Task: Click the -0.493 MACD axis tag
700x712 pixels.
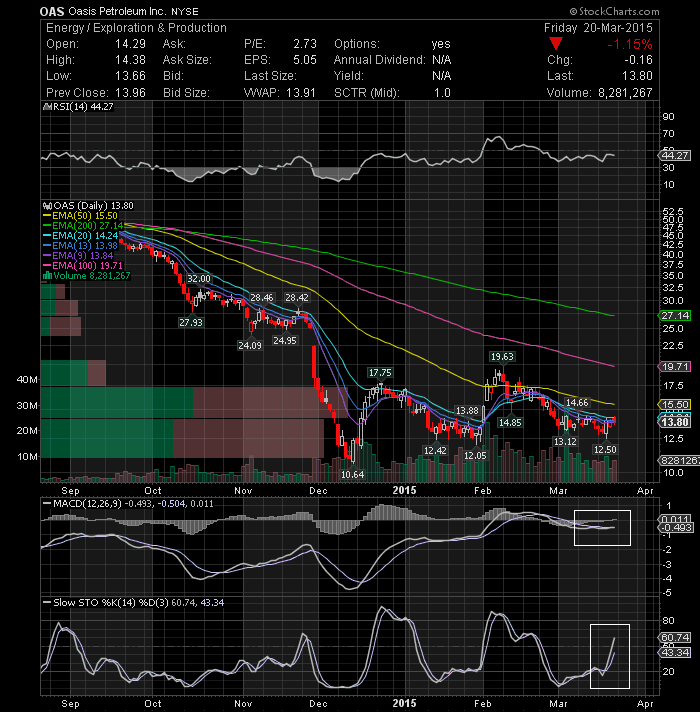Action: [676, 528]
